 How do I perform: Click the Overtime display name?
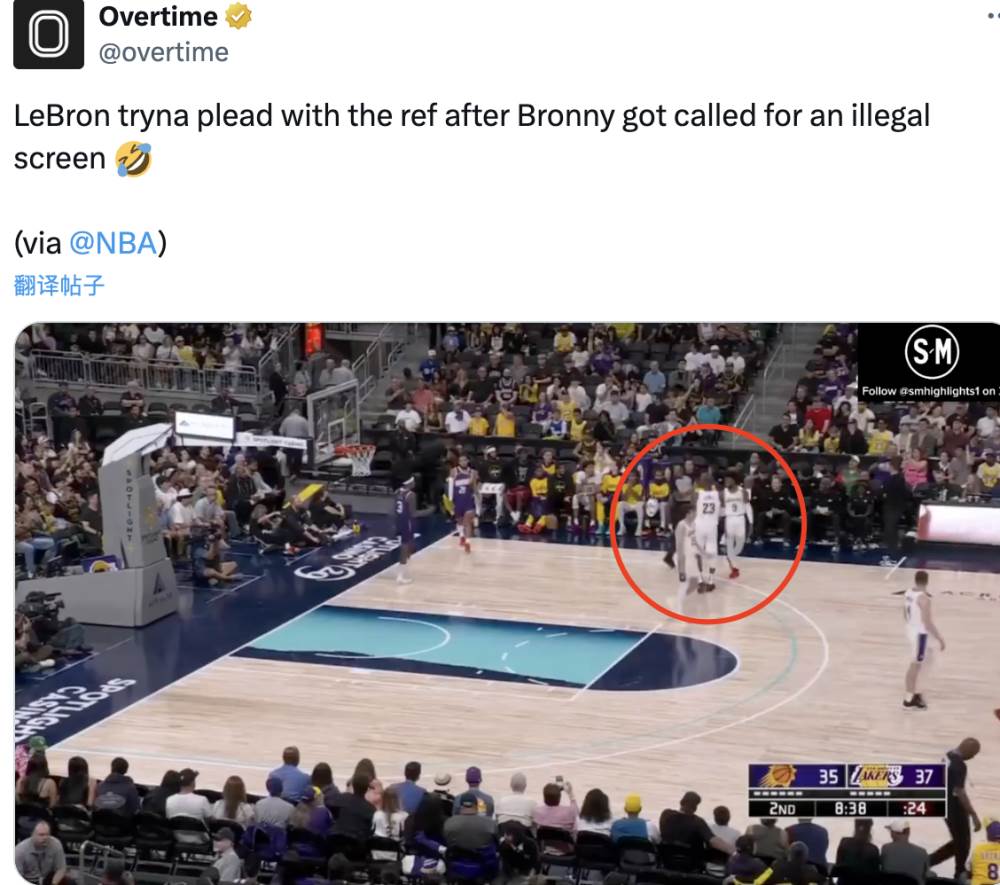click(158, 17)
